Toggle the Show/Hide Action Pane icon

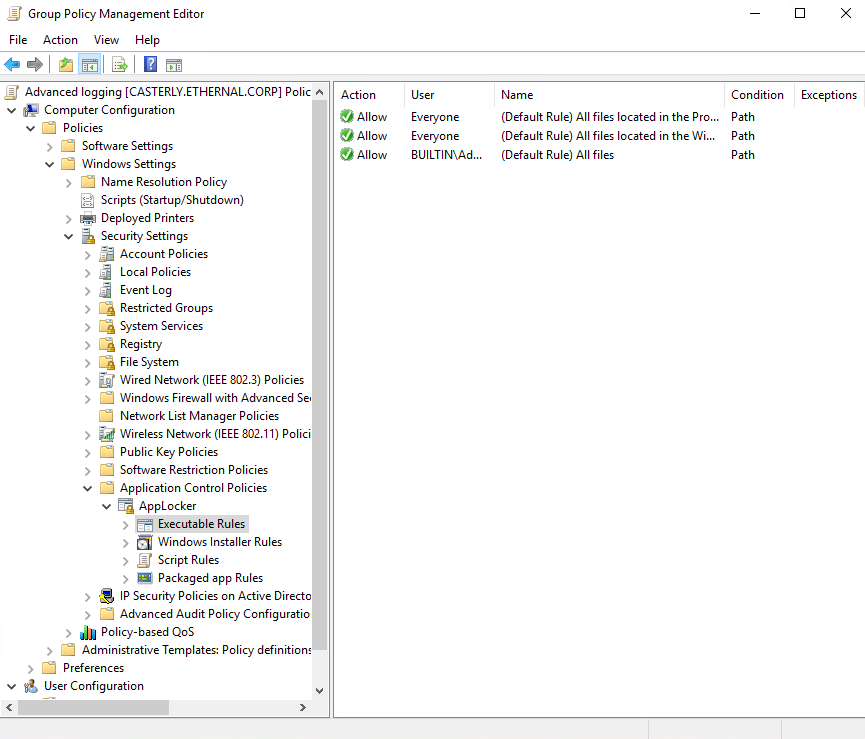174,65
